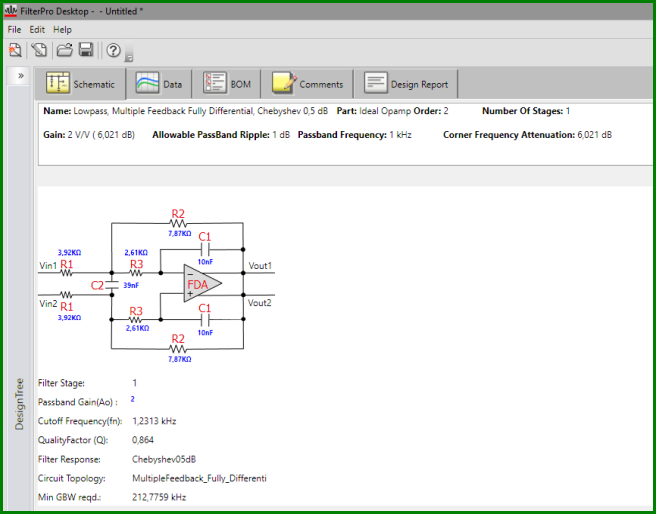Click the QualityFactor value 0,864
Viewport: 656px width, 514px height.
coord(143,440)
